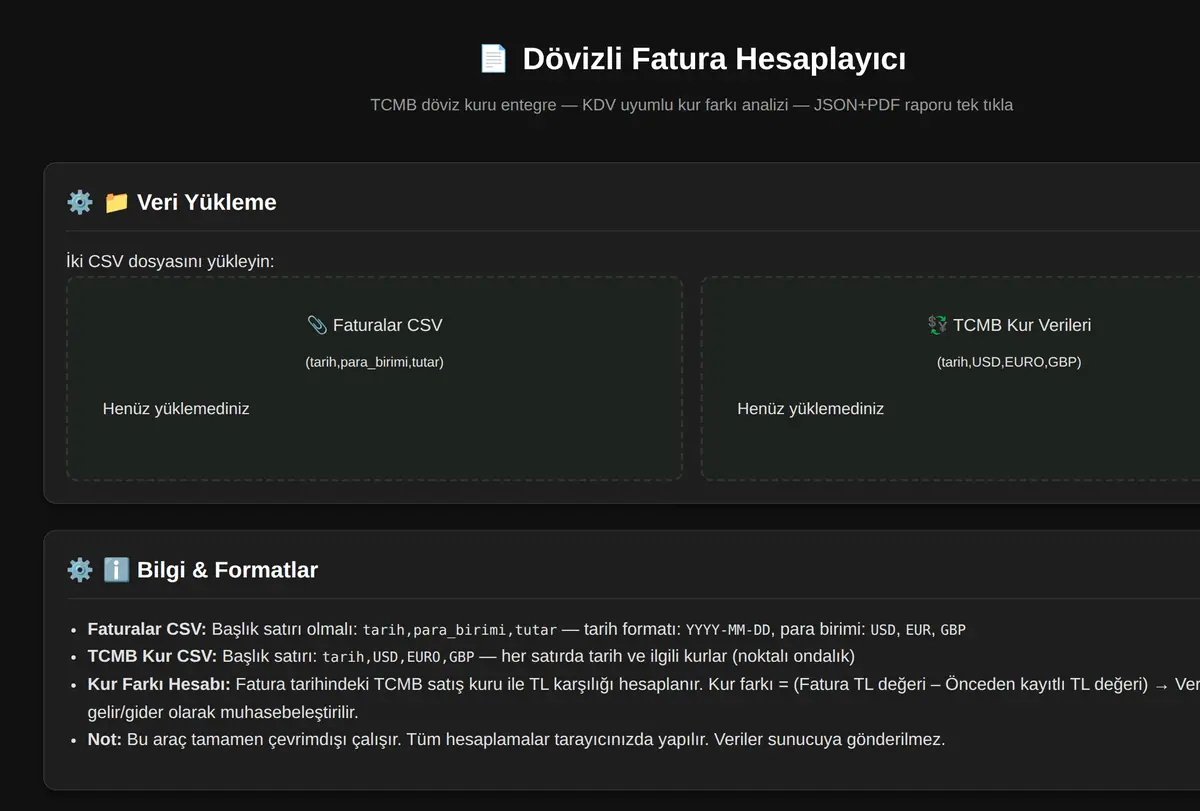The image size is (1200, 811).
Task: Open the TCMB Kur Verileri upload drop zone
Action: click(950, 379)
